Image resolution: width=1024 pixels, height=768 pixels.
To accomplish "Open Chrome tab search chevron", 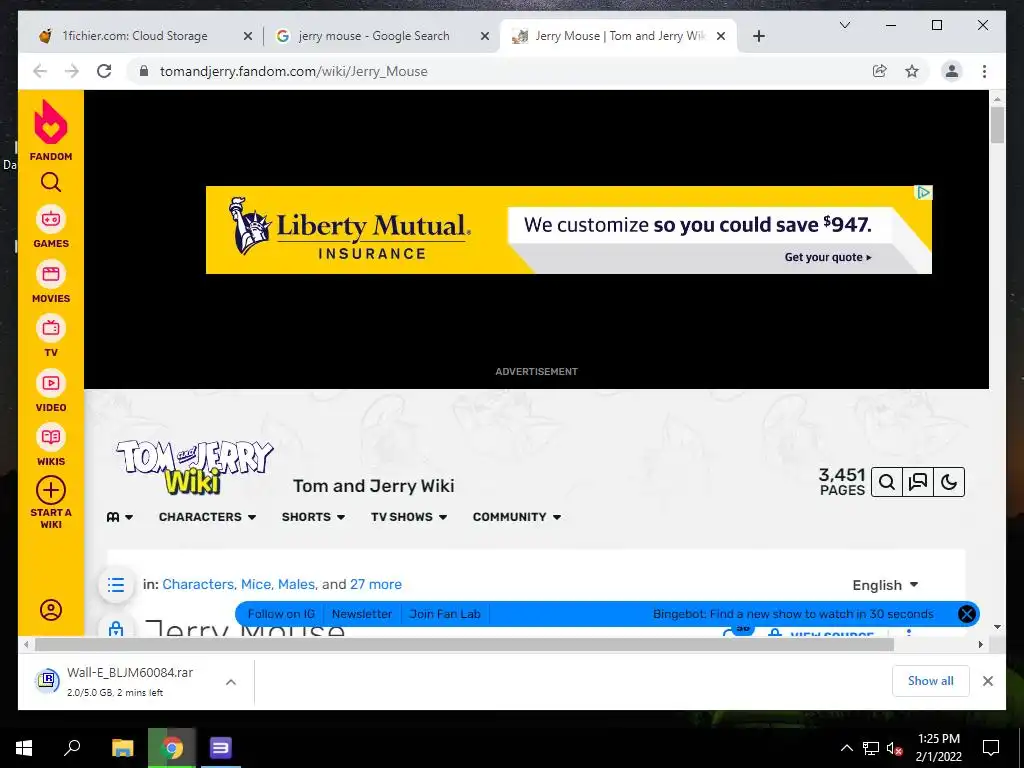I will (844, 25).
